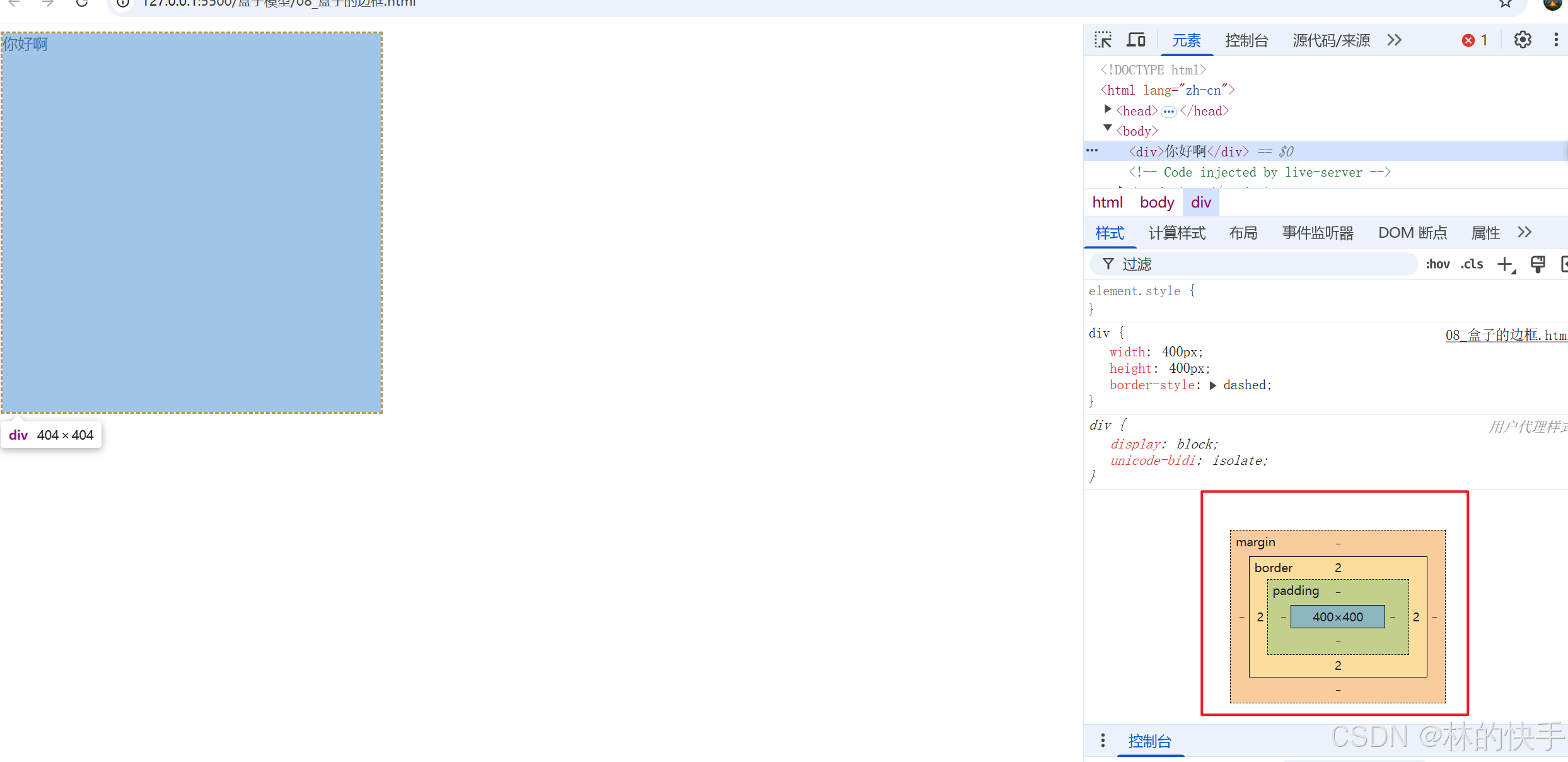This screenshot has width=1568, height=762.
Task: Toggle the :hov element state panel
Action: click(x=1437, y=264)
